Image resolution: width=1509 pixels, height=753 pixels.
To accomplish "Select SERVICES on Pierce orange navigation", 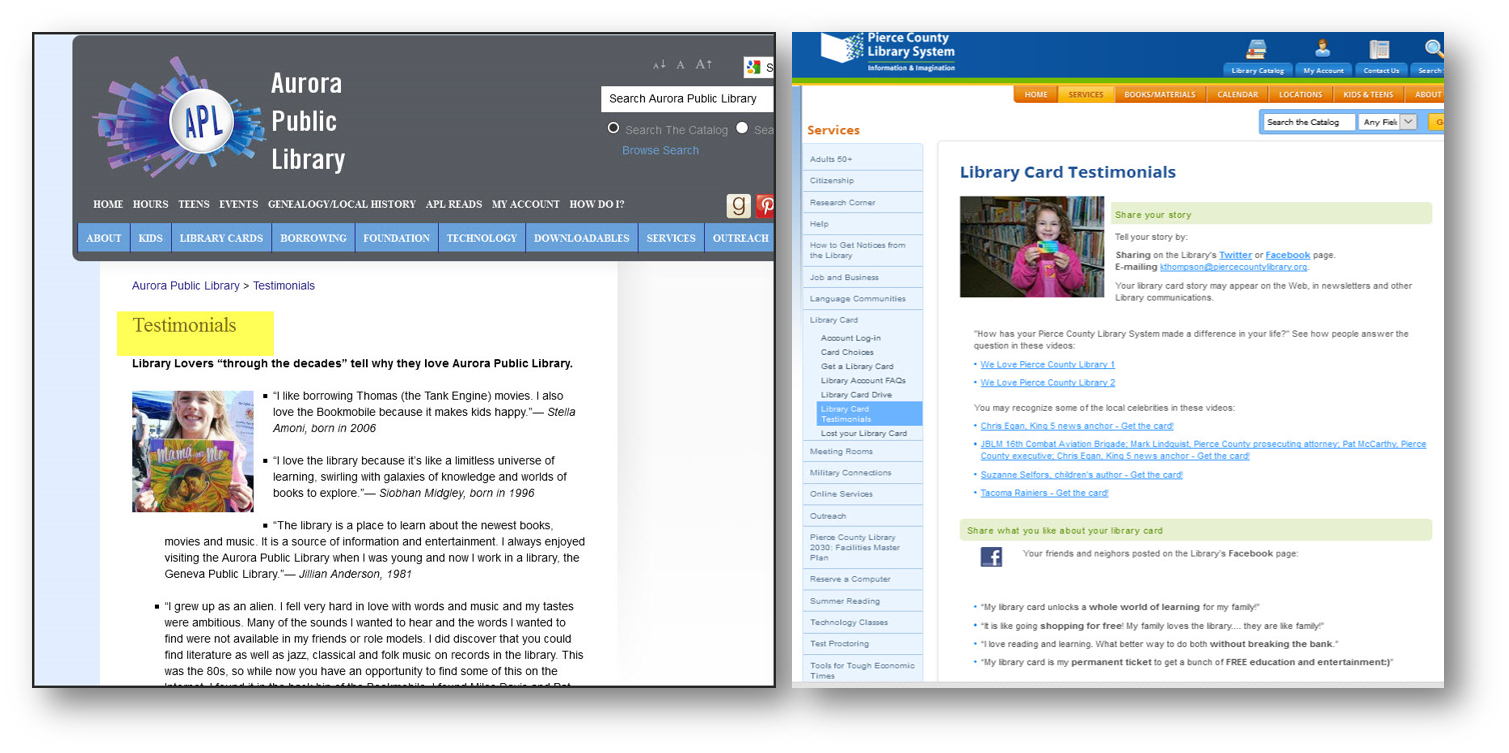I will pyautogui.click(x=1085, y=95).
